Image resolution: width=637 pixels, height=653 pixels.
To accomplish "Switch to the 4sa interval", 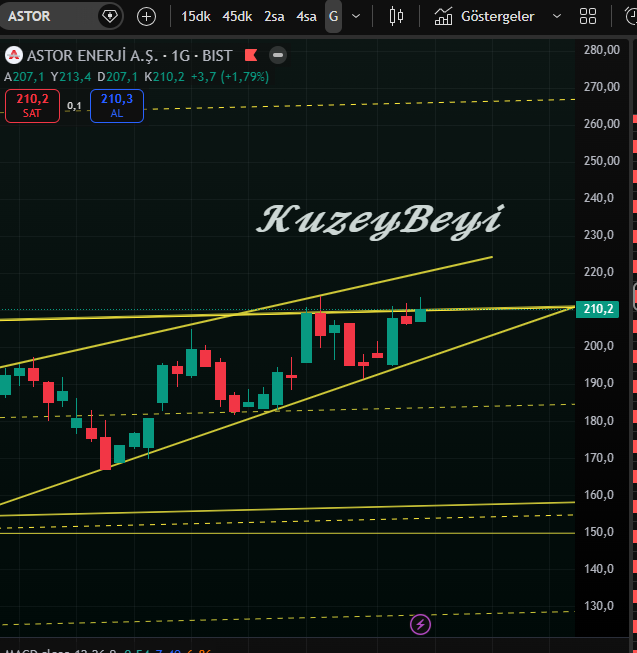I will [x=306, y=17].
